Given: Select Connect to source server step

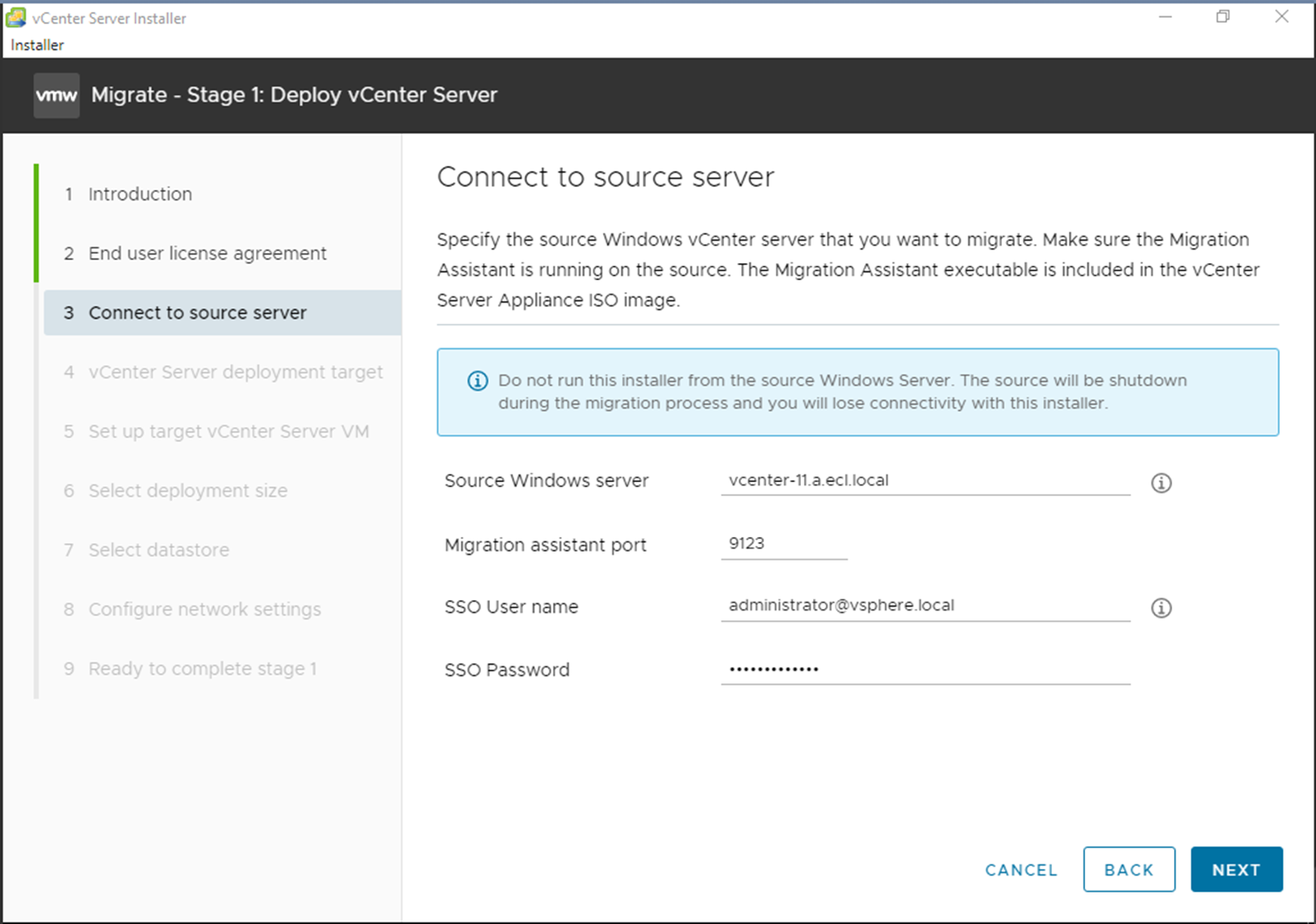Looking at the screenshot, I should (222, 313).
